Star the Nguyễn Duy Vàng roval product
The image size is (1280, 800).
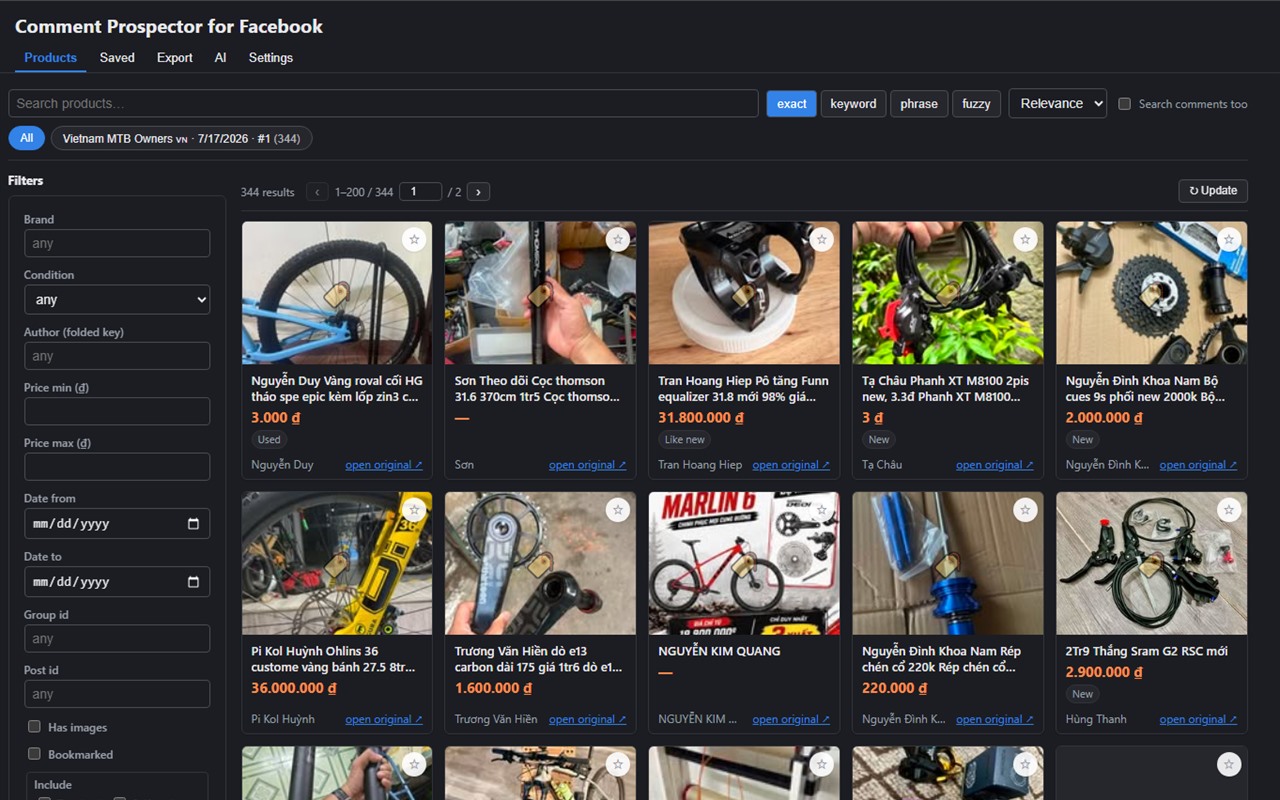[x=414, y=239]
